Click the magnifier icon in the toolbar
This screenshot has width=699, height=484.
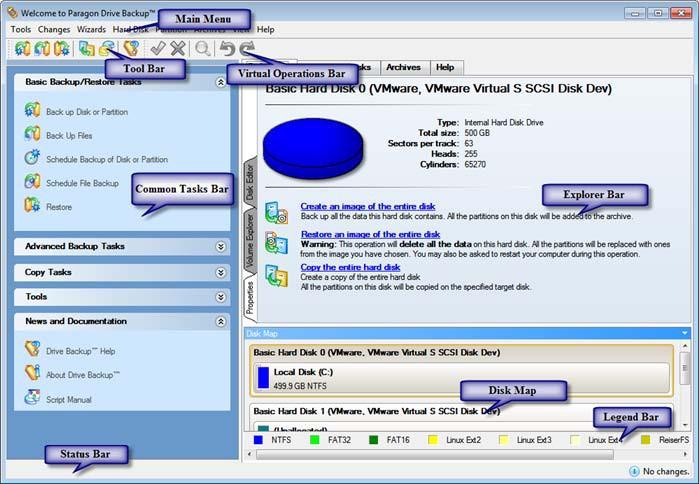pyautogui.click(x=203, y=48)
